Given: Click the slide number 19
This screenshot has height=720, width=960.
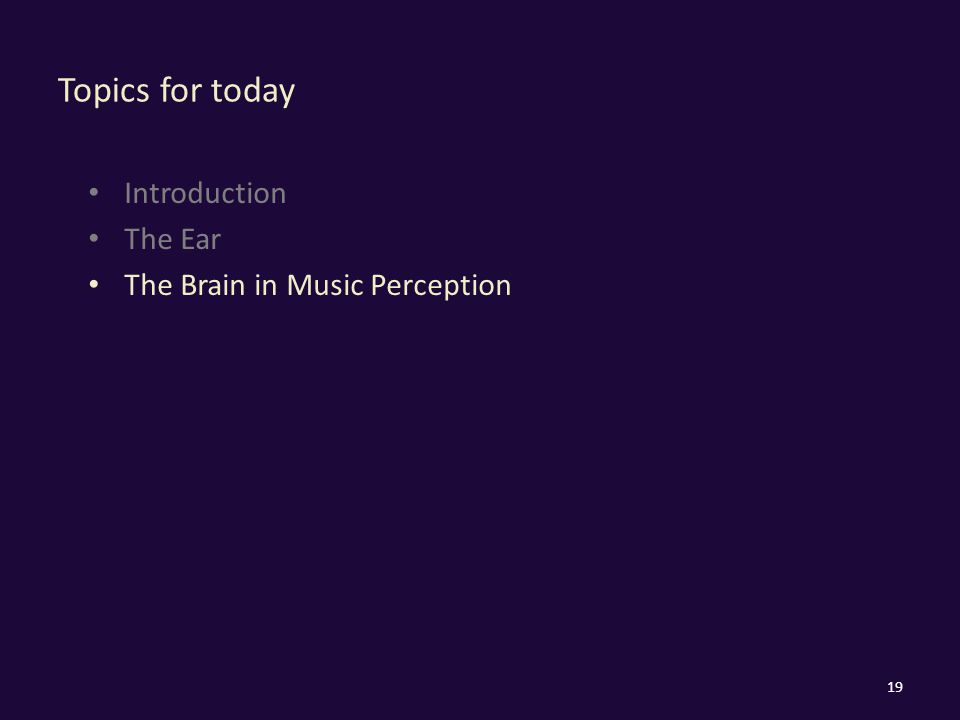Looking at the screenshot, I should click(x=894, y=687).
